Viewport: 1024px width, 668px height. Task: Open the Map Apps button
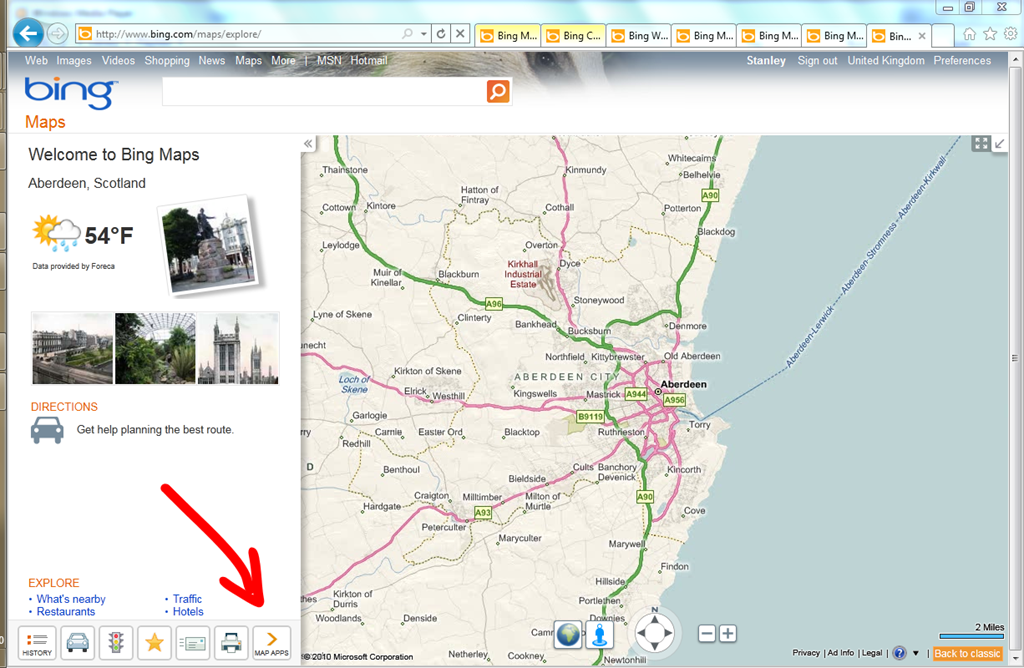(271, 642)
